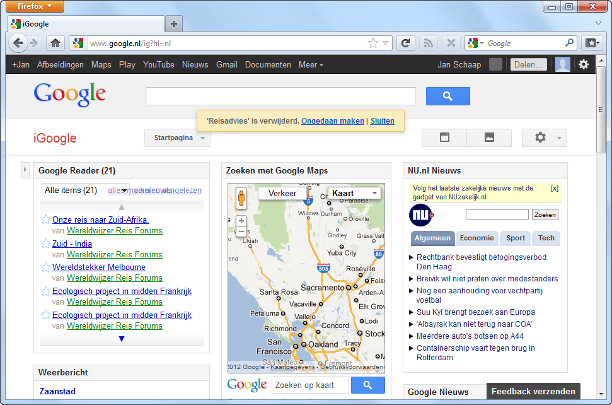Click the blue Google search button
The width and height of the screenshot is (612, 405).
pos(448,96)
